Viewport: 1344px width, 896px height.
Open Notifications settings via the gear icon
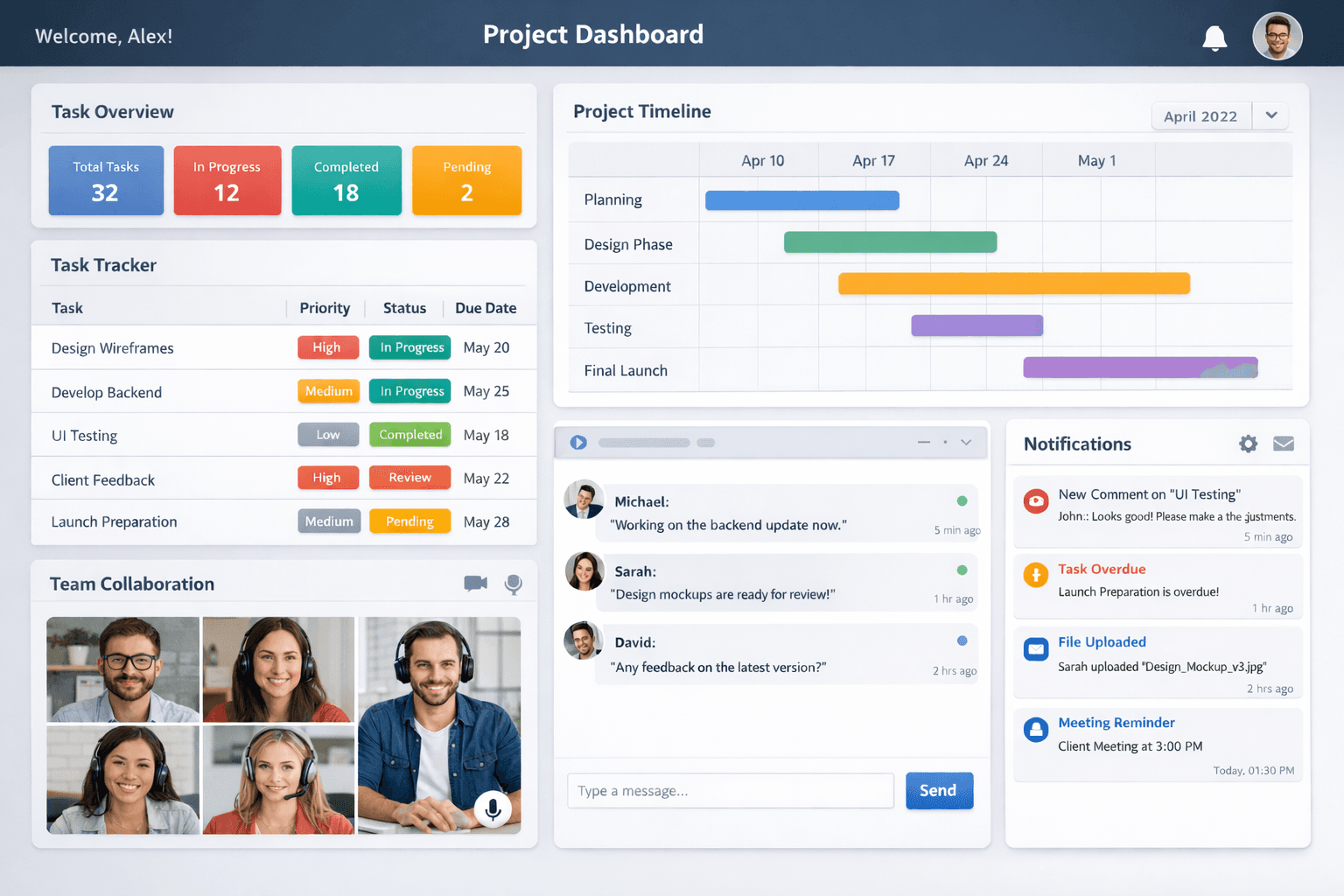[x=1248, y=444]
